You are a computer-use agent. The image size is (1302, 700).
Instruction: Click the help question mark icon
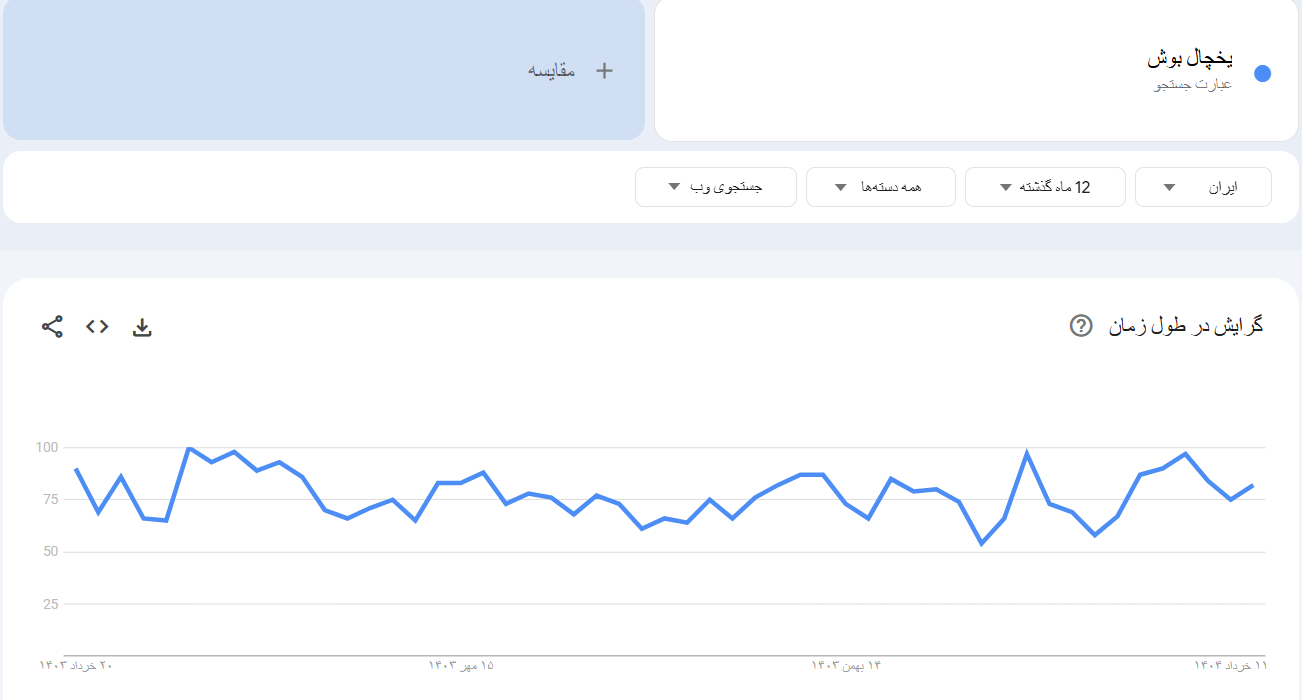(x=1081, y=326)
